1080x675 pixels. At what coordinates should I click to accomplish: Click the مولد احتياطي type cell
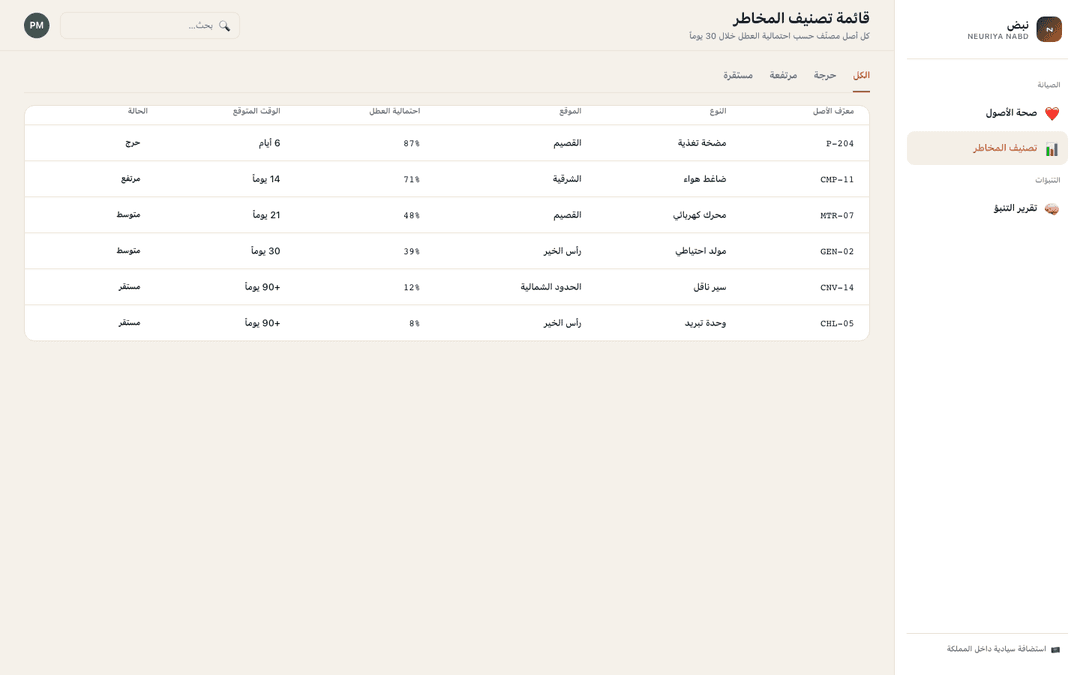[x=700, y=251]
